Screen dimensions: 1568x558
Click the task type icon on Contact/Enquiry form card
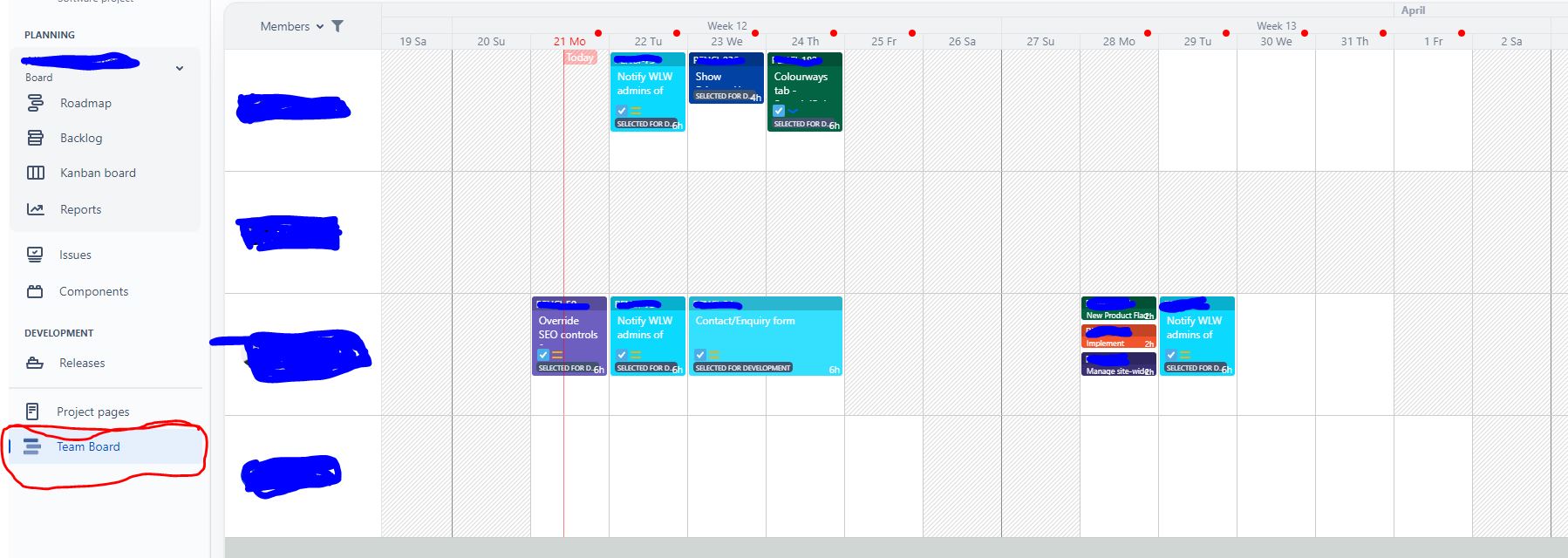tap(700, 355)
